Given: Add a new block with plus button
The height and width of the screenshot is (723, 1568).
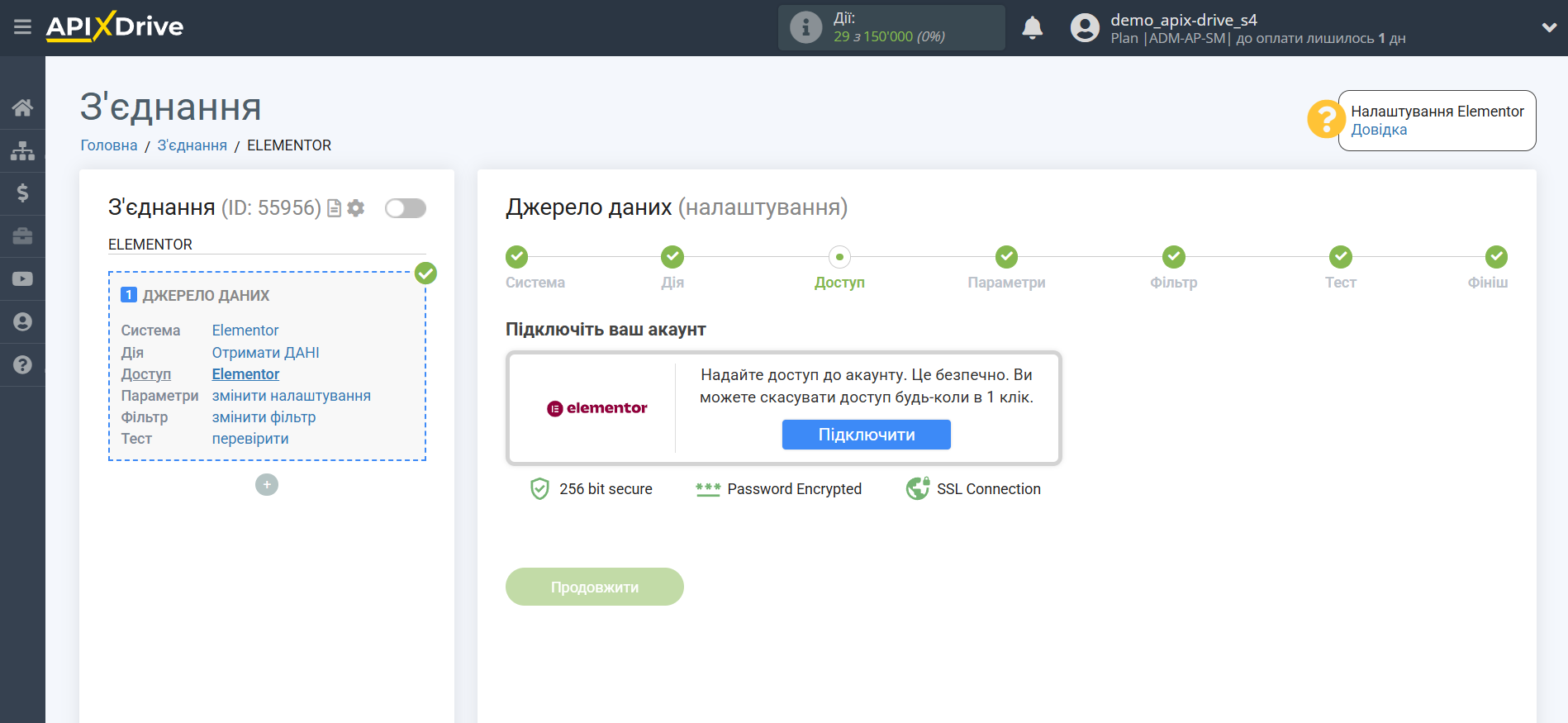Looking at the screenshot, I should pyautogui.click(x=267, y=485).
